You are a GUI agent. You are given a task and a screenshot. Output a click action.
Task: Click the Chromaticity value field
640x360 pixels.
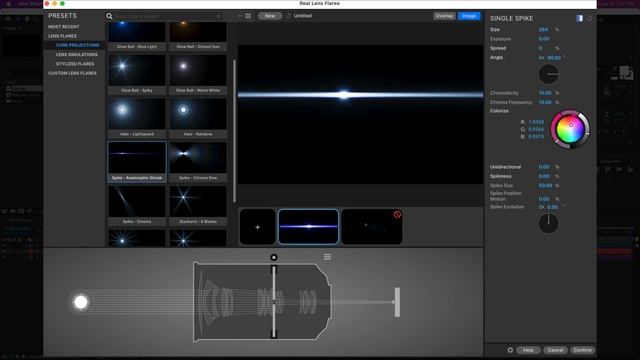[x=545, y=93]
